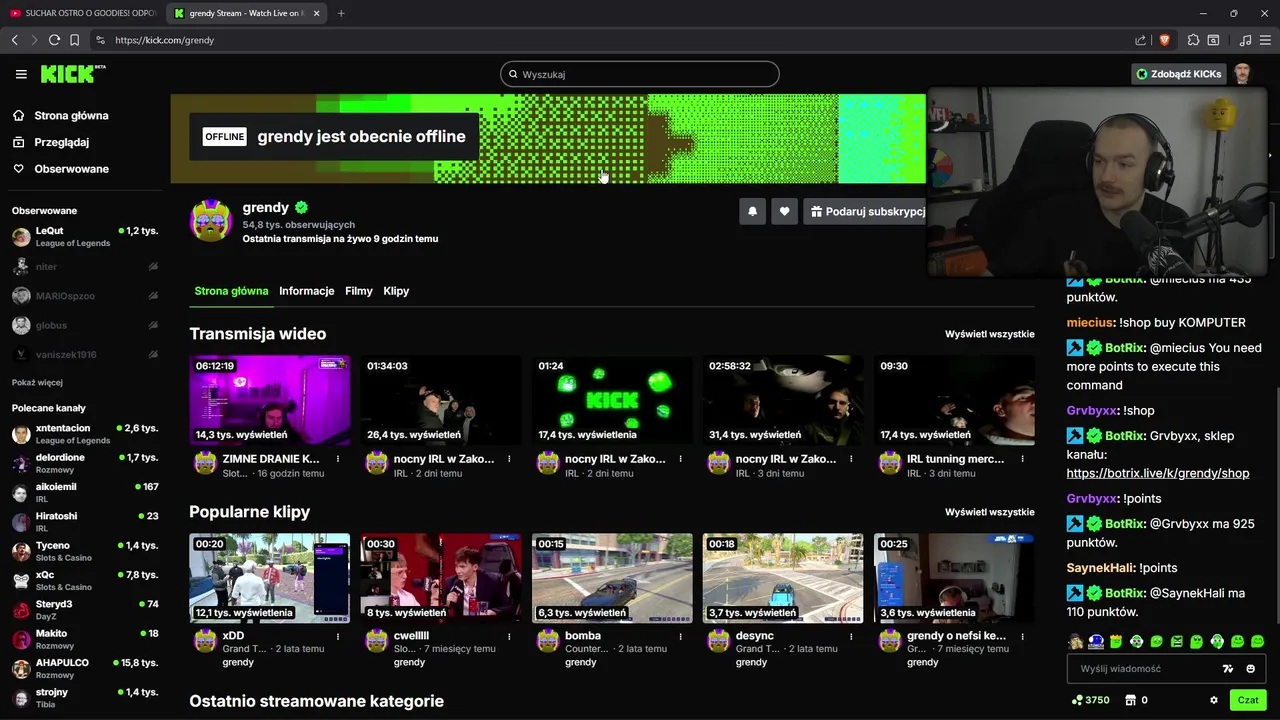Open xQc channel in recommended list
The height and width of the screenshot is (720, 1280).
tap(85, 581)
